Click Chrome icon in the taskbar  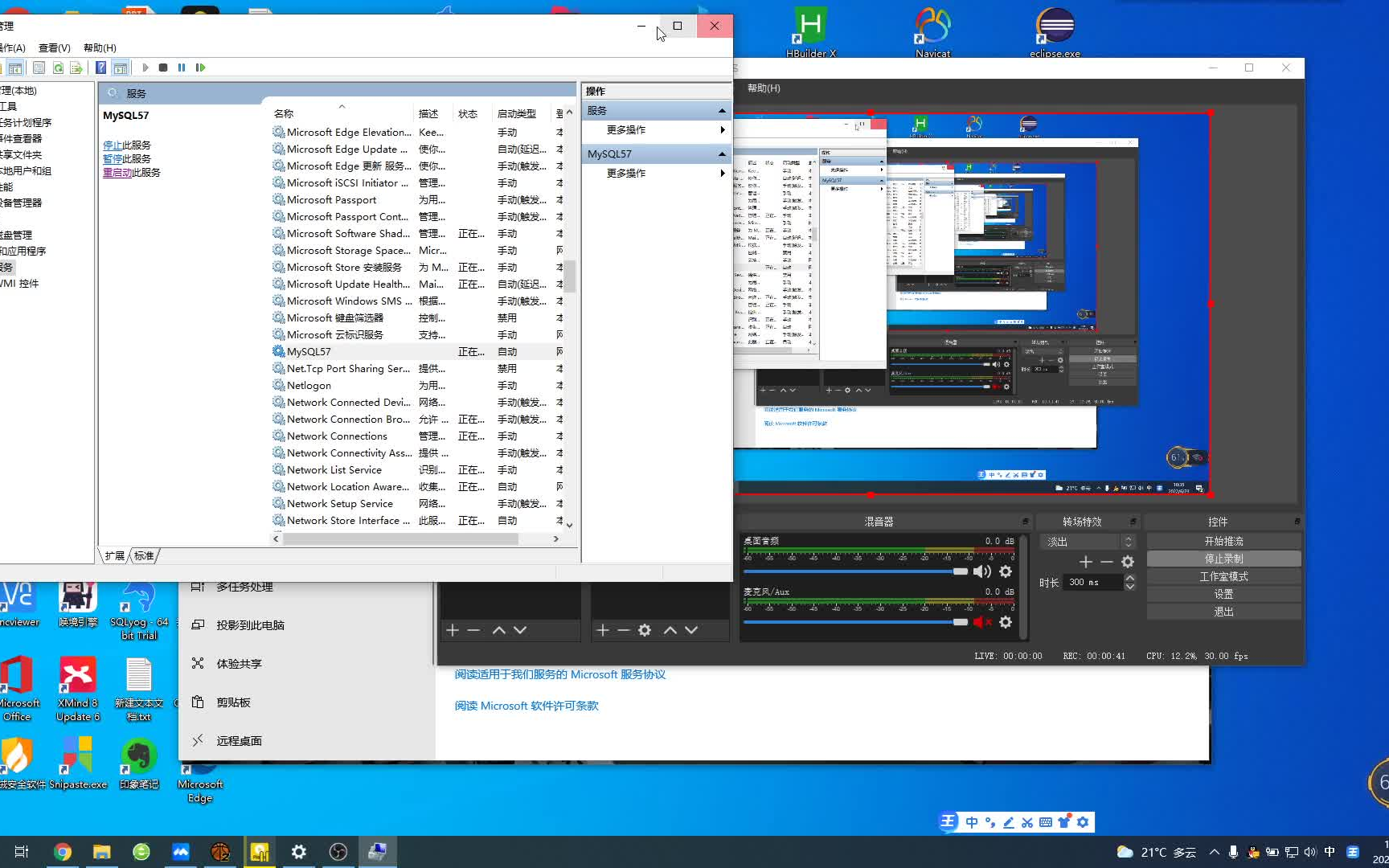(63, 852)
